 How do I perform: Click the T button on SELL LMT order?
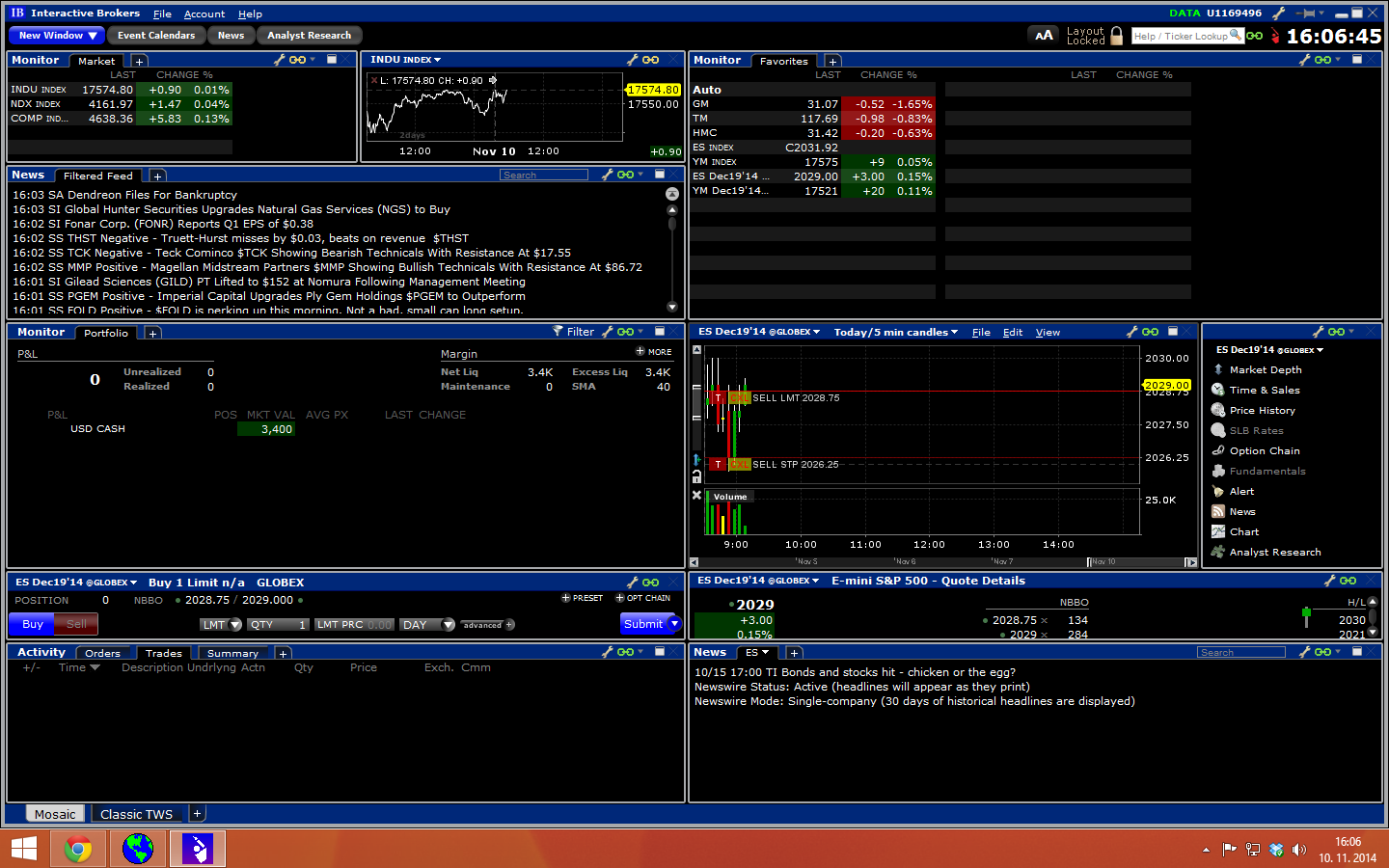tap(718, 398)
